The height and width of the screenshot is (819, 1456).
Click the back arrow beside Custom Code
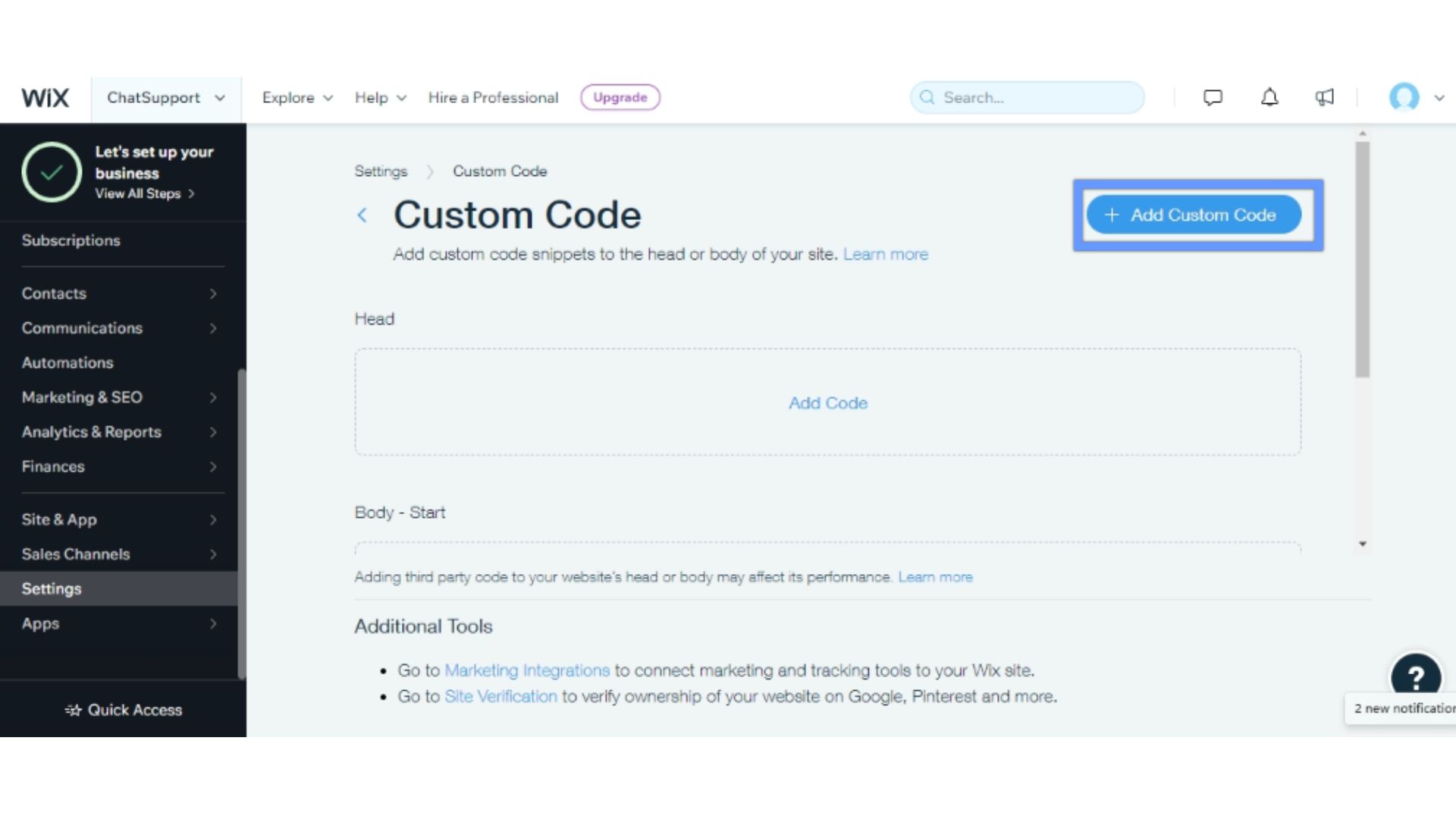[362, 215]
